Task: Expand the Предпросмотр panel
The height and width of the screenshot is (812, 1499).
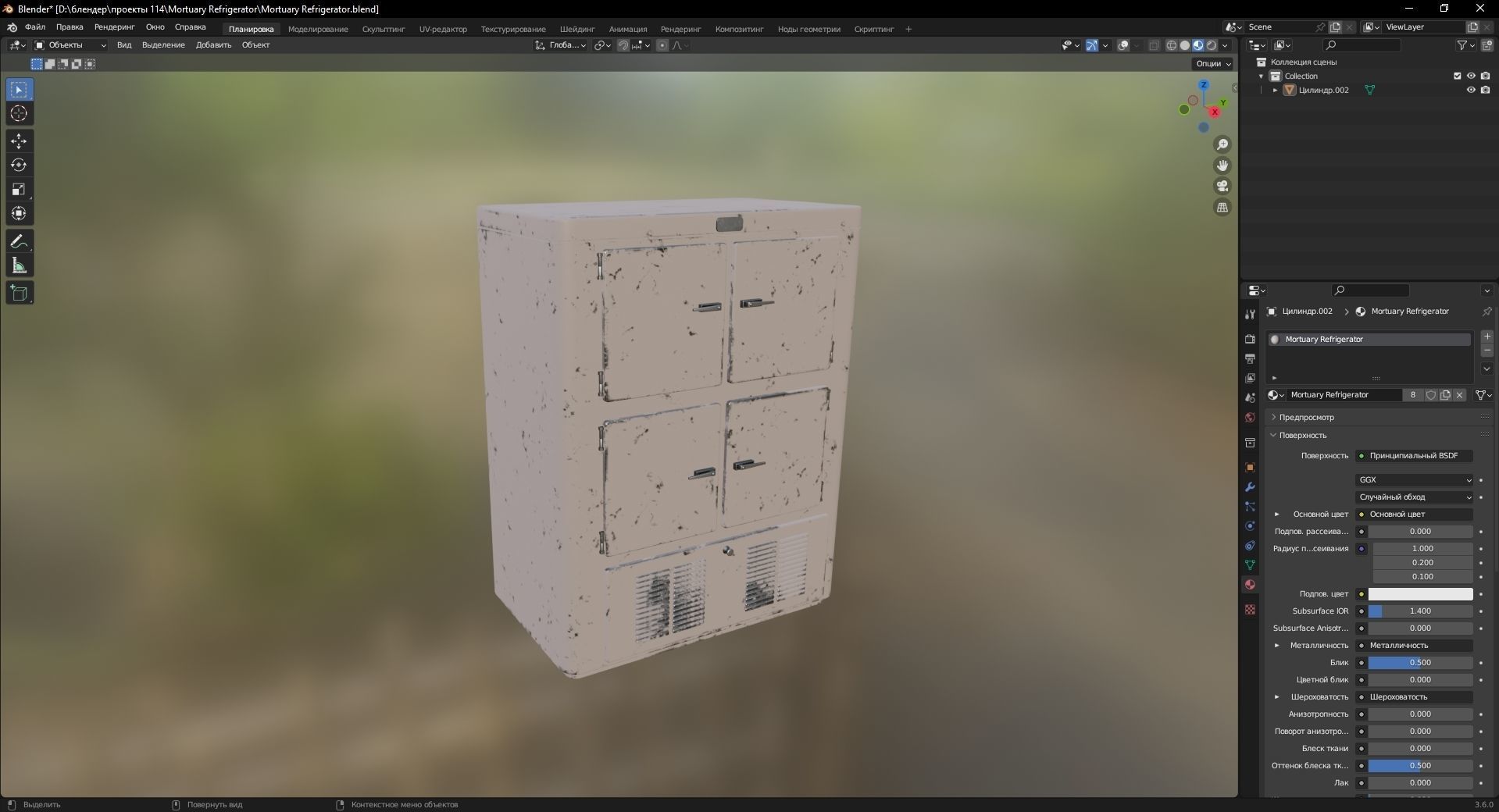Action: 1306,418
